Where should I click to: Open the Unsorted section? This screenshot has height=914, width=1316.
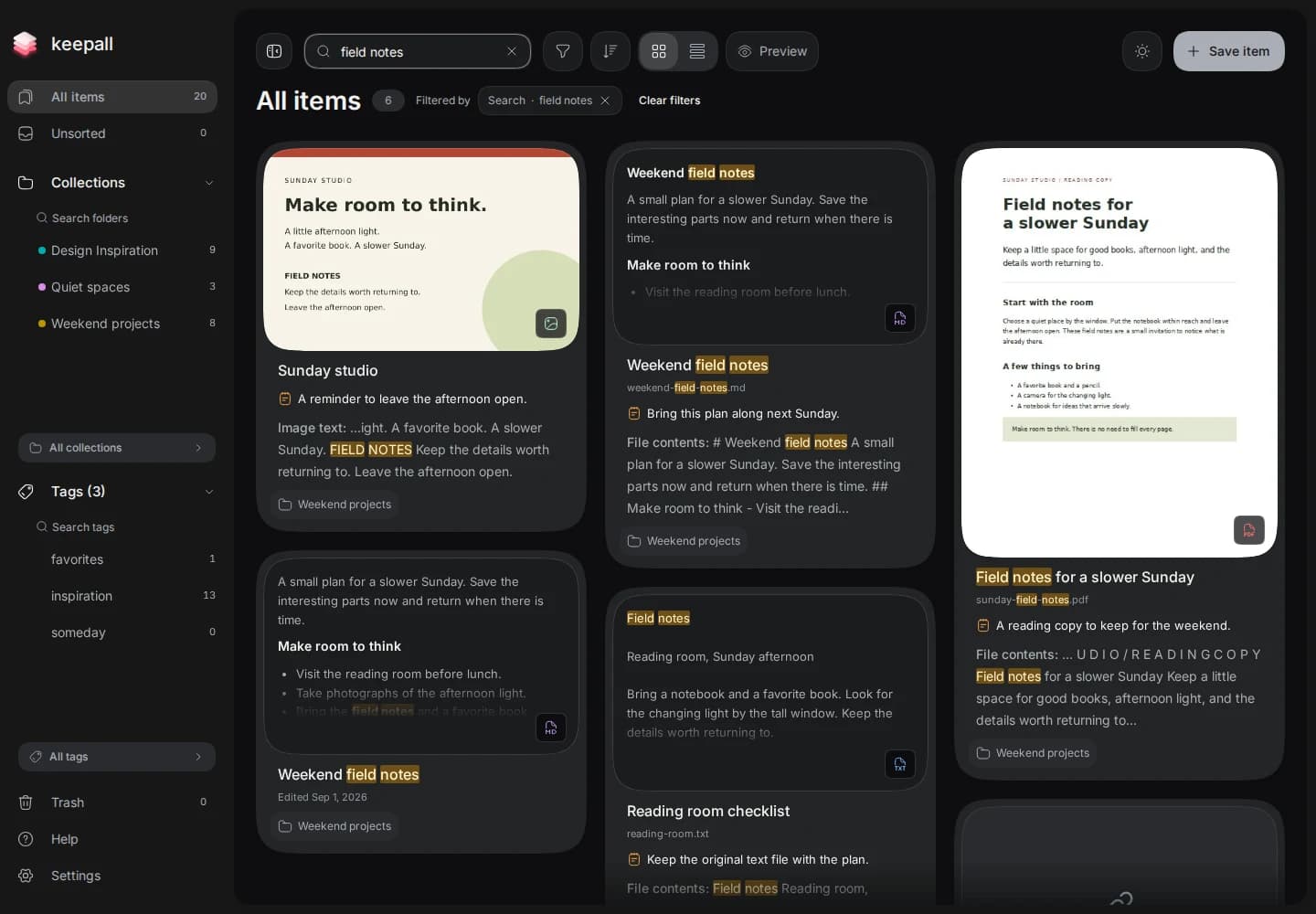tap(112, 133)
